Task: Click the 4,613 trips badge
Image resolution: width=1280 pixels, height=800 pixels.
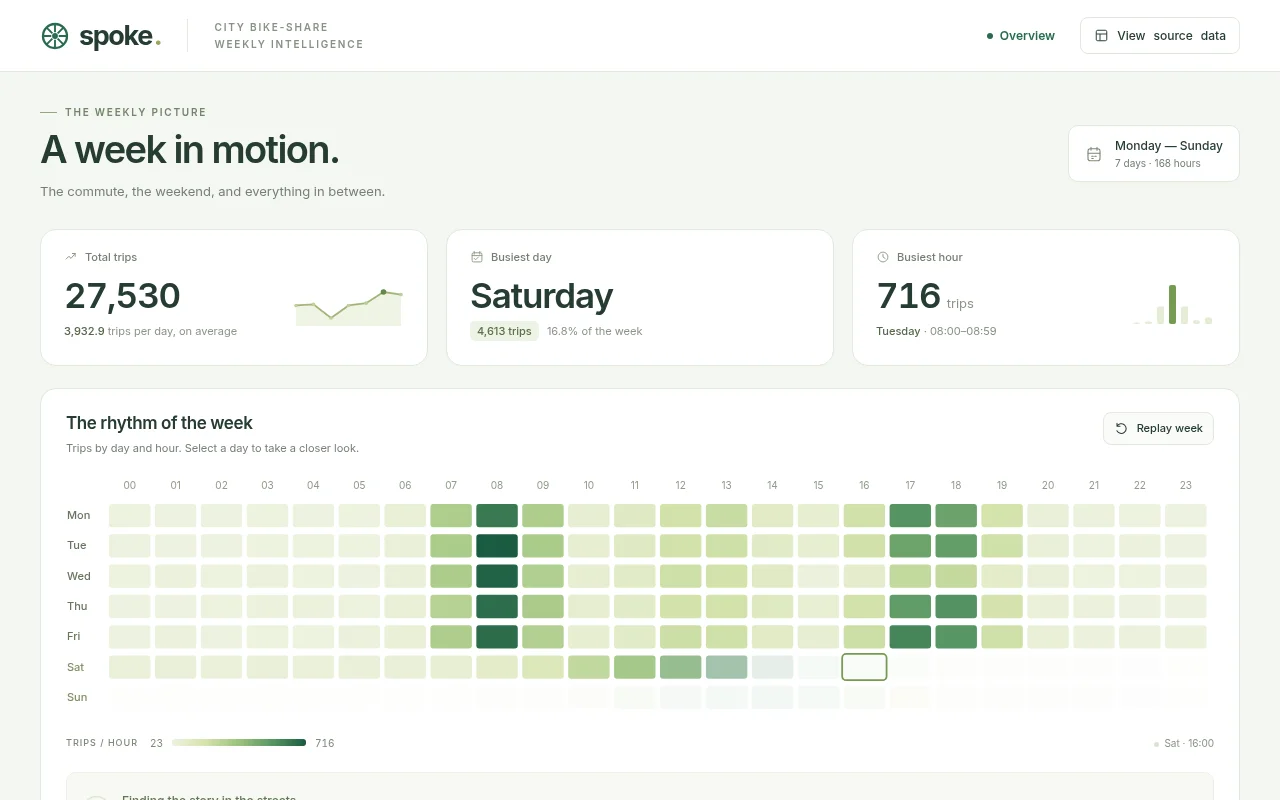Action: pos(504,331)
